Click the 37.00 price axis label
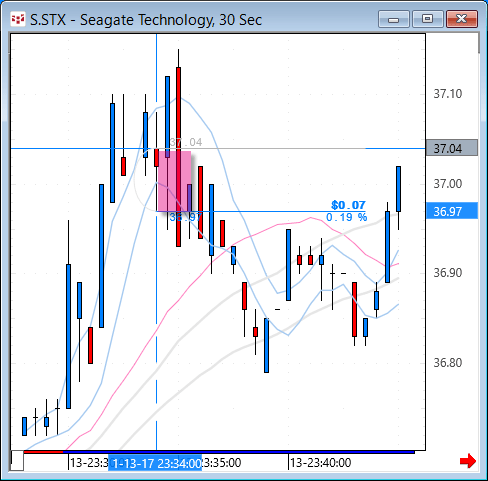This screenshot has width=488, height=481. point(447,184)
